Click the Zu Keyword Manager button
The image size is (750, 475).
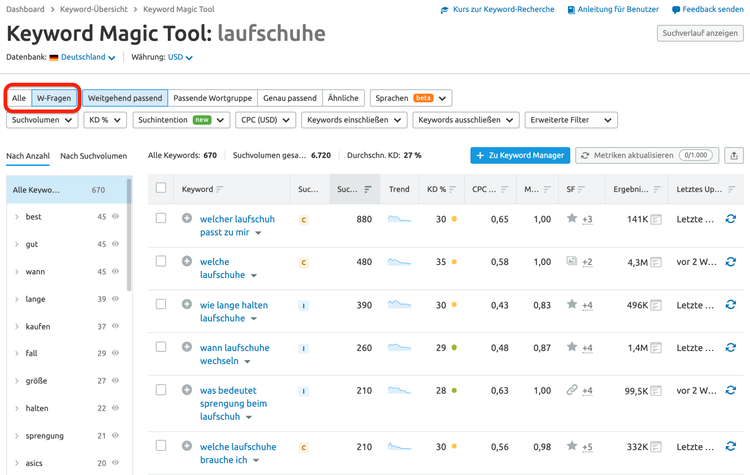click(520, 155)
